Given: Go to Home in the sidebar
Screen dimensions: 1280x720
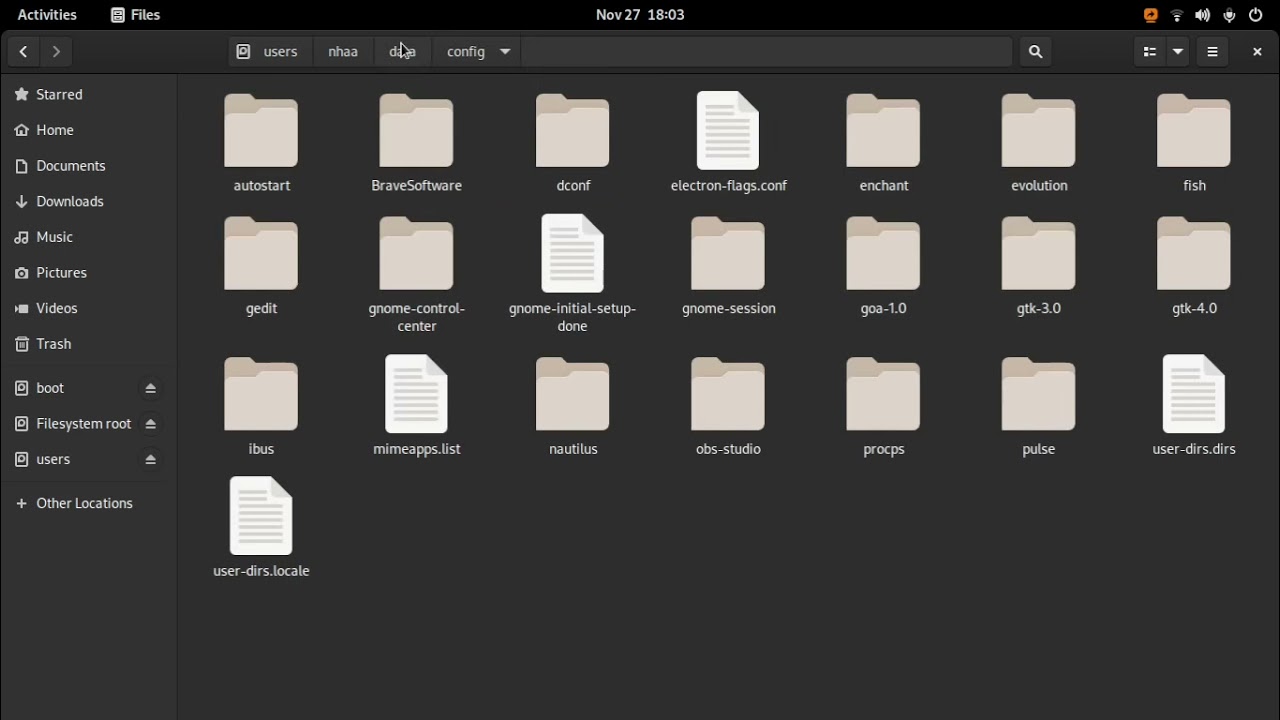Looking at the screenshot, I should (x=89, y=130).
